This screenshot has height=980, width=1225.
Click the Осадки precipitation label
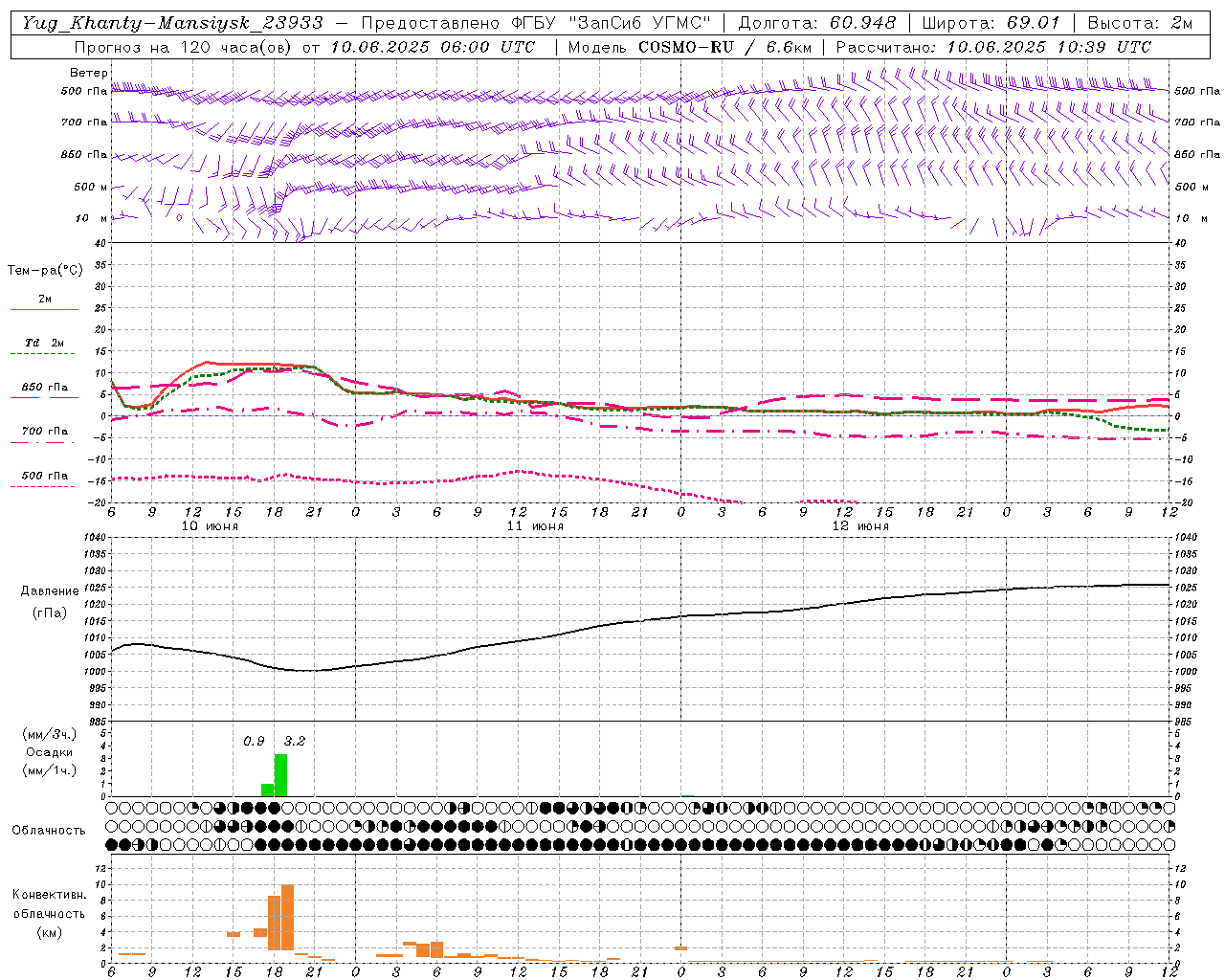coord(50,752)
